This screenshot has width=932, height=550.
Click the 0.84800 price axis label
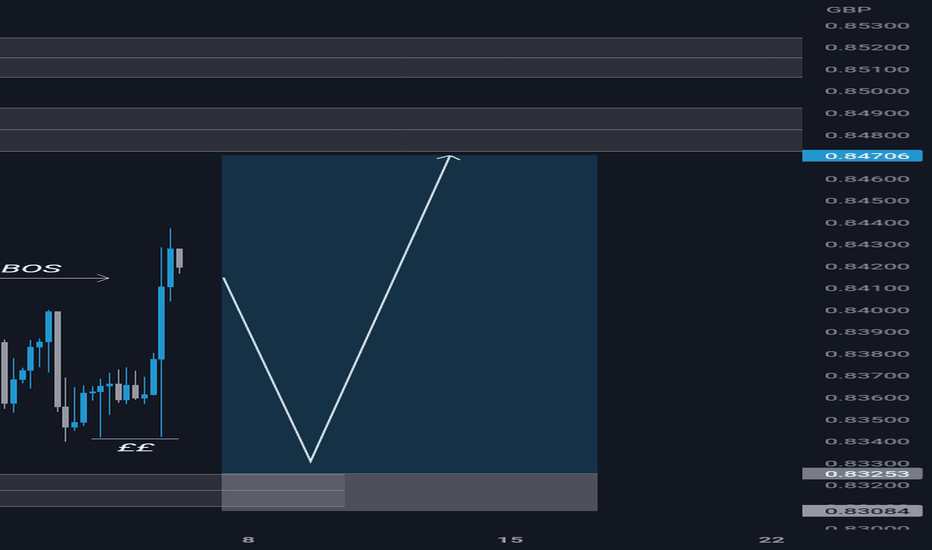[x=867, y=135]
